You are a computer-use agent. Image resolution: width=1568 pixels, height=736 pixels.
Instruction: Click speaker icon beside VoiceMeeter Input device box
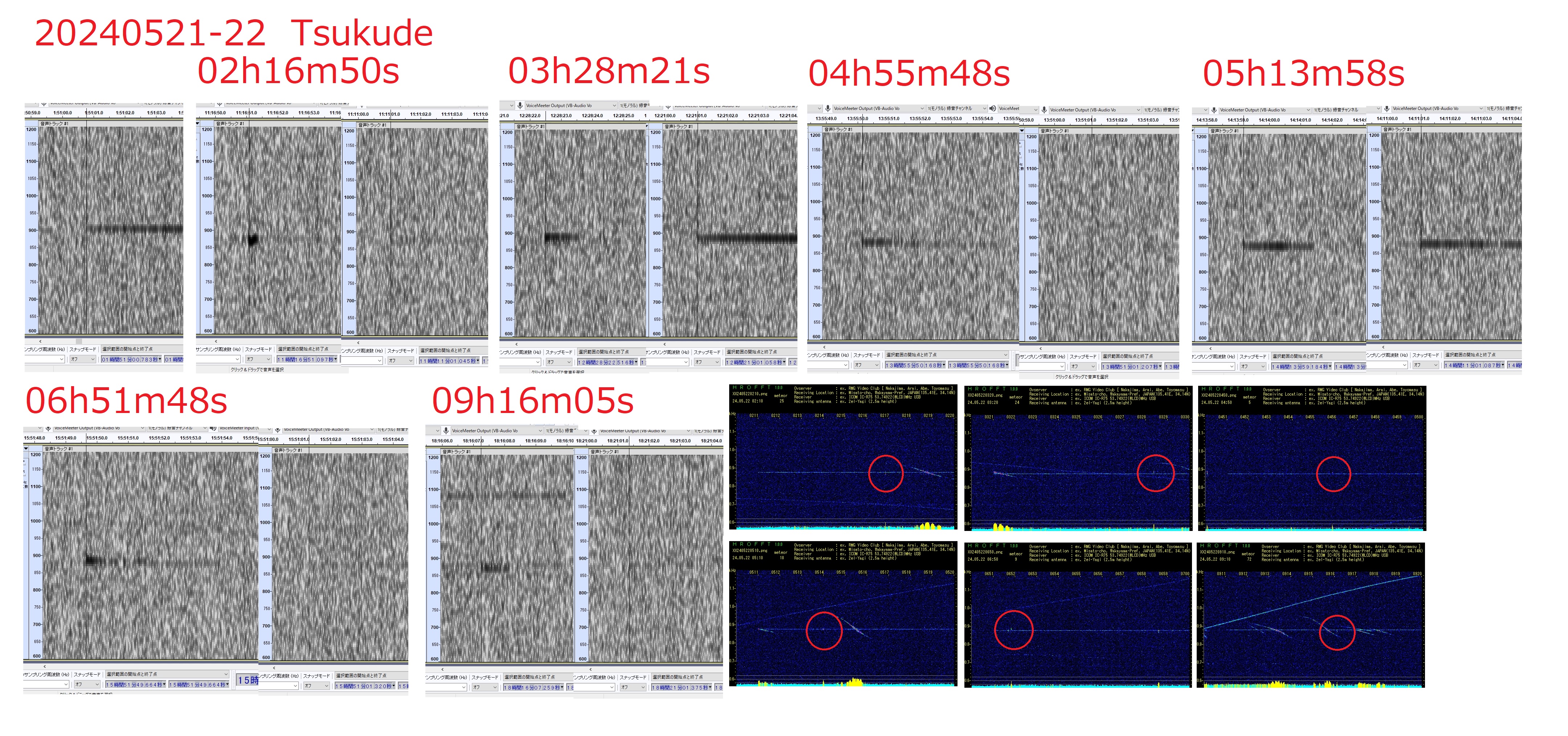click(x=213, y=428)
